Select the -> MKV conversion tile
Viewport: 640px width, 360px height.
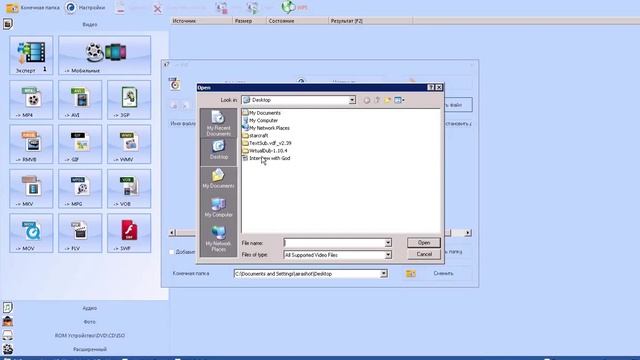[31, 189]
